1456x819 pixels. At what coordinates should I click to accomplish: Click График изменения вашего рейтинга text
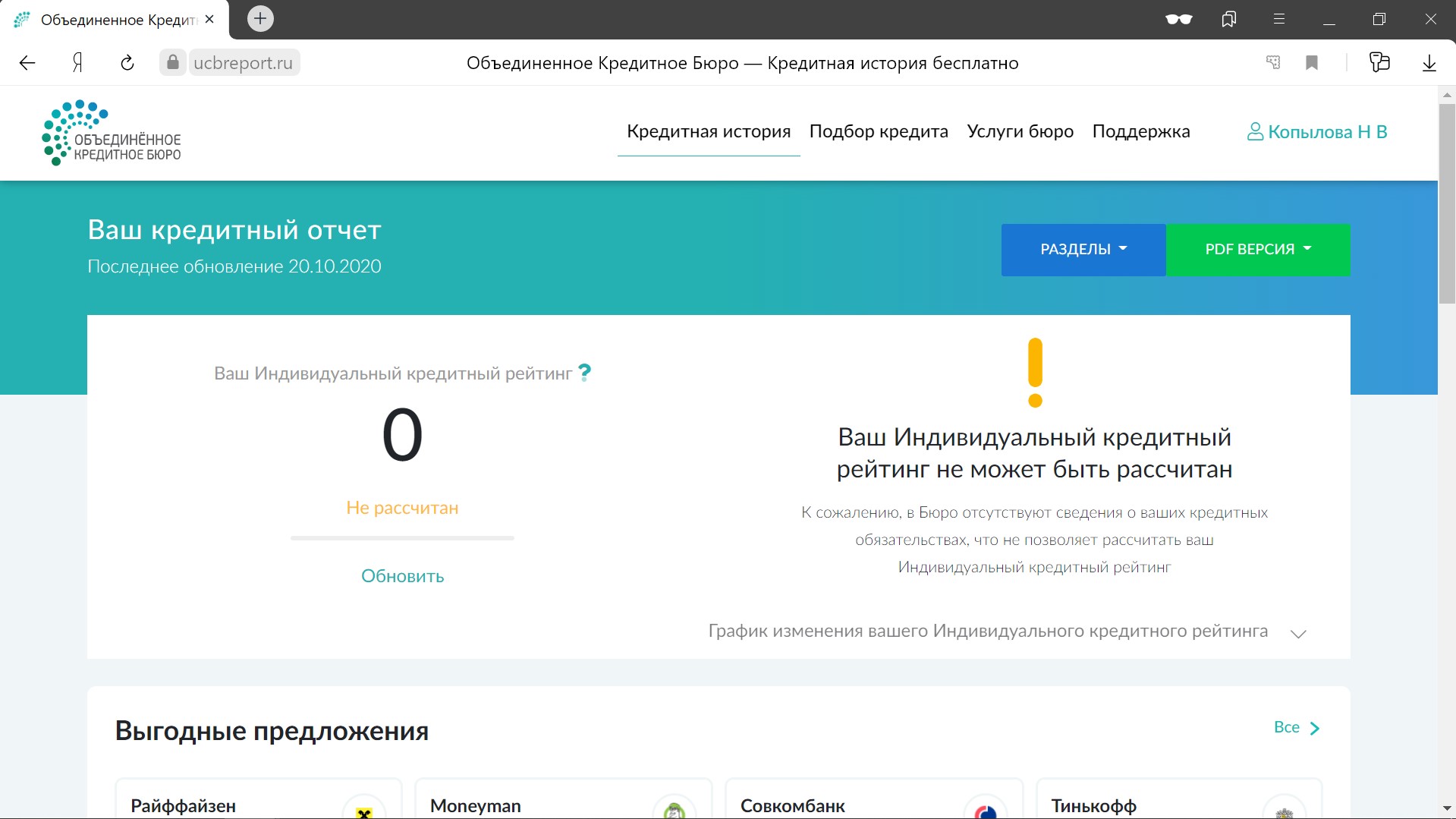[988, 631]
